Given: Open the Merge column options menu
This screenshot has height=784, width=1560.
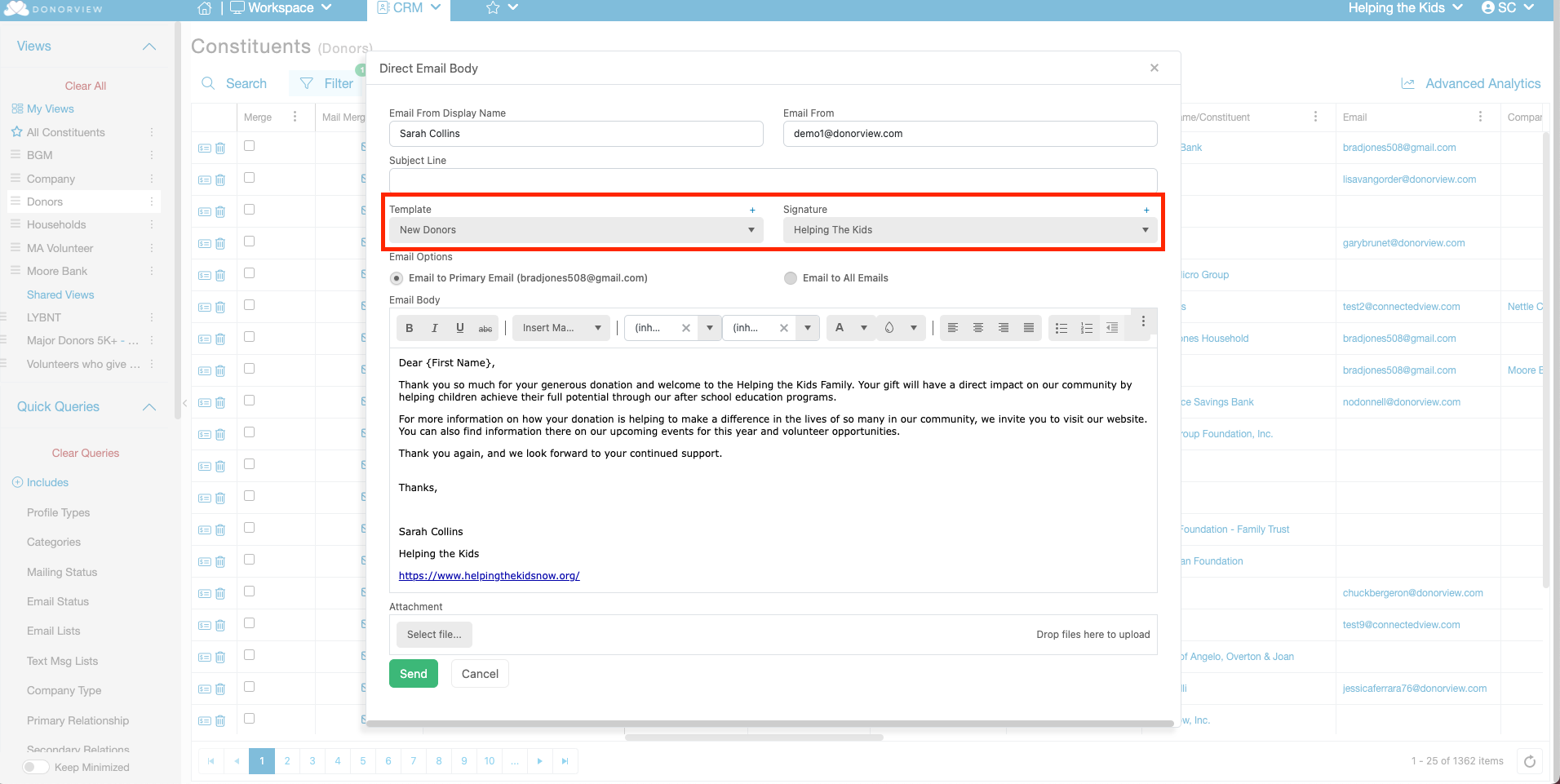Looking at the screenshot, I should pyautogui.click(x=295, y=117).
